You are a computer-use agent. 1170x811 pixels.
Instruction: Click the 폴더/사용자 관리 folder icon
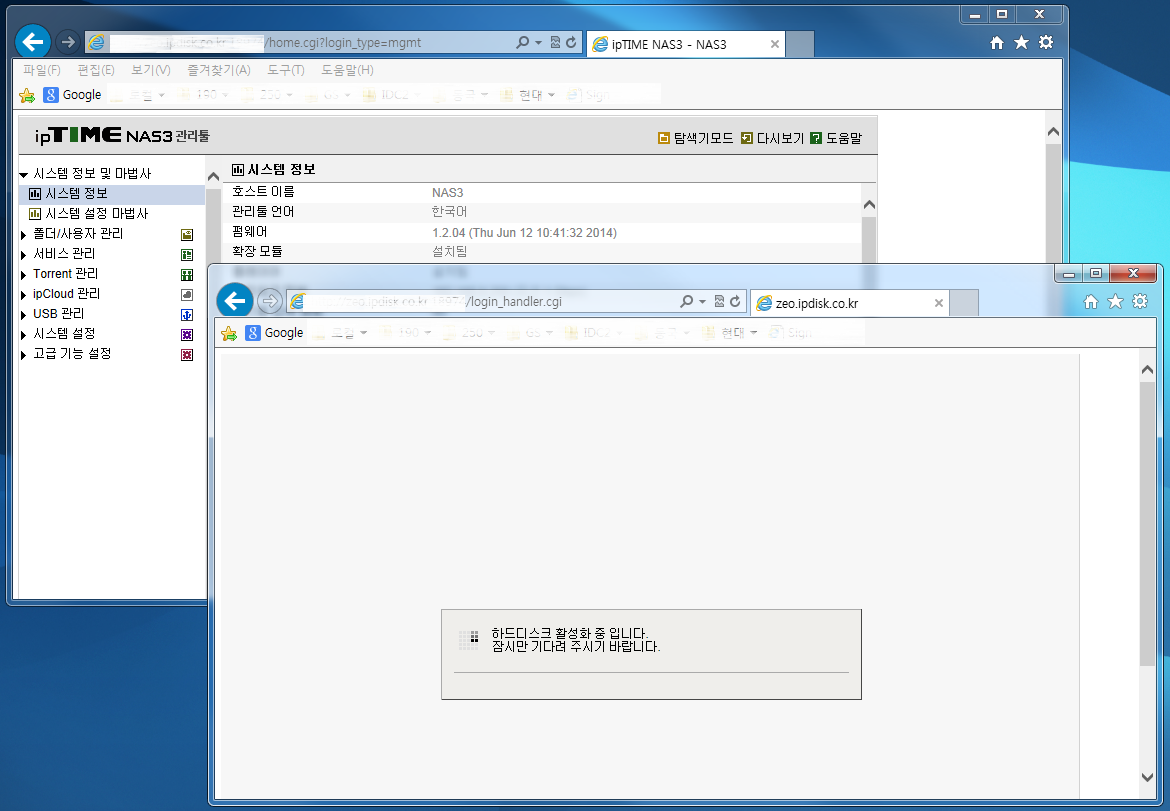[x=187, y=234]
